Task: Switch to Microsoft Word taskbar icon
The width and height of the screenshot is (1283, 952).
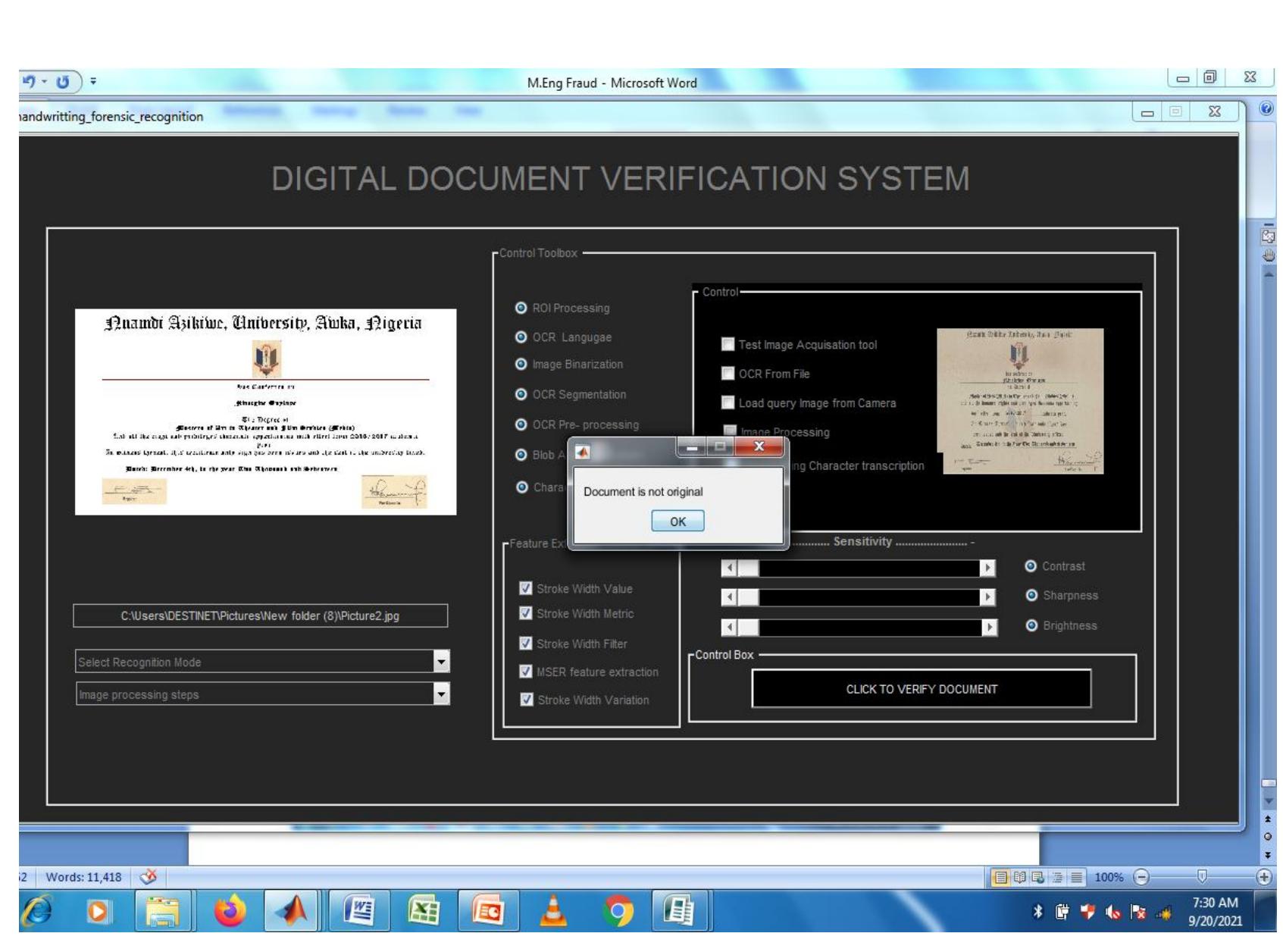Action: (x=359, y=911)
